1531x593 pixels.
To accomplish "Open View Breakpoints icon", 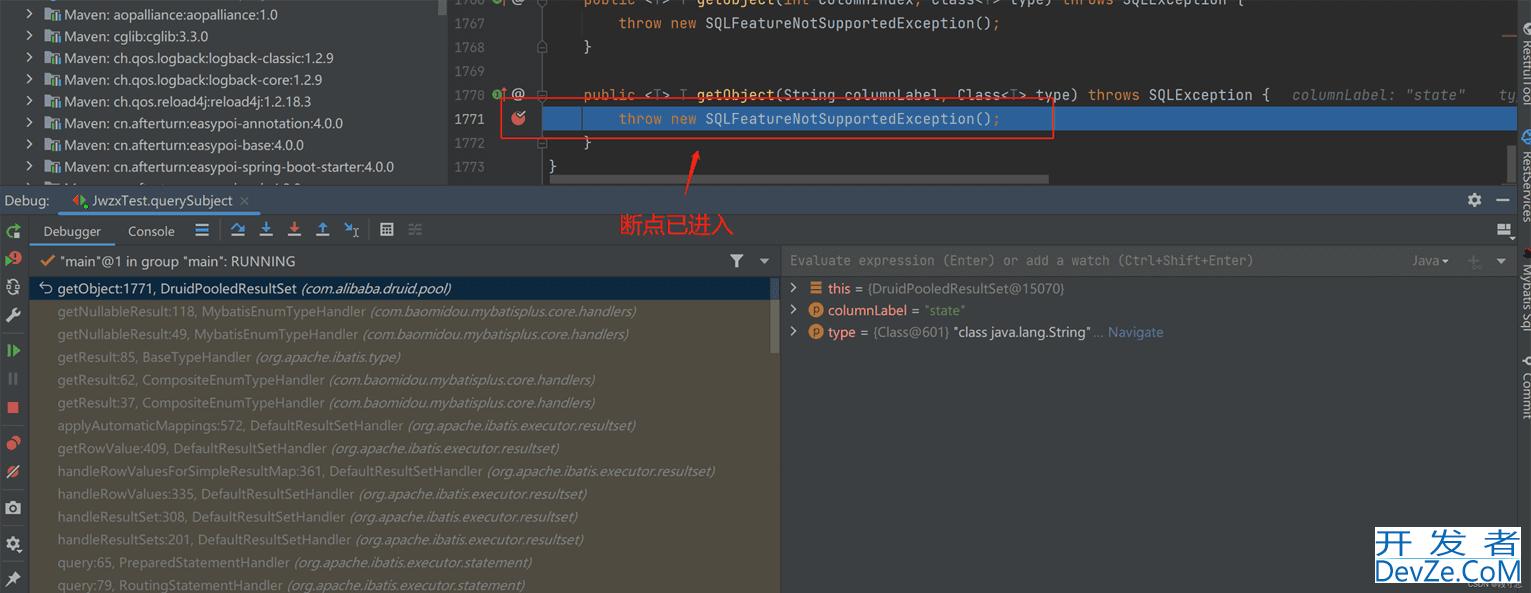I will pos(13,443).
